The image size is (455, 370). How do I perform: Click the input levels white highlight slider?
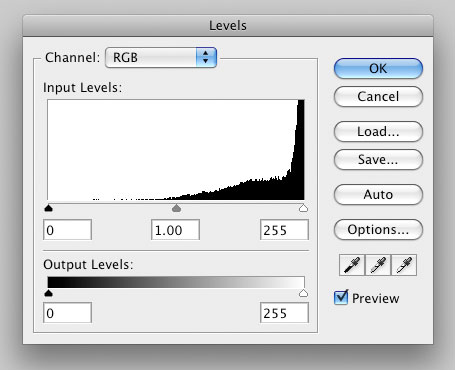point(303,208)
